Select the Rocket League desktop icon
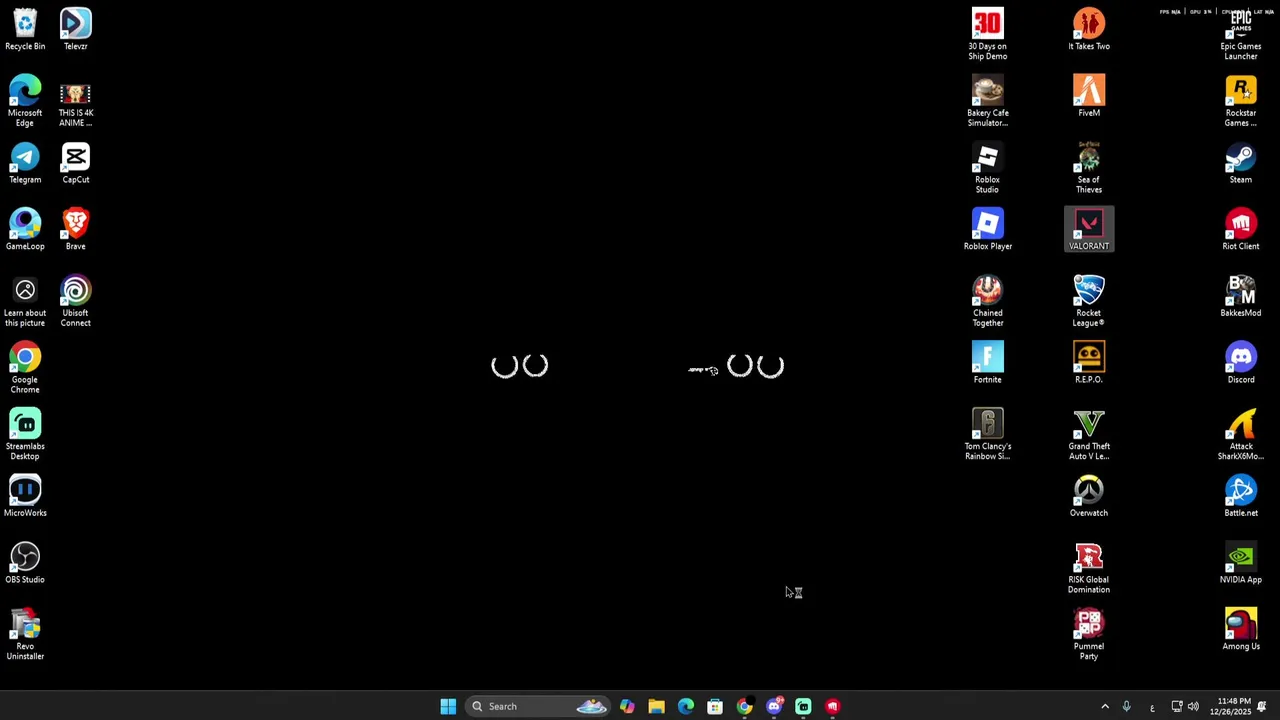Screen dimensions: 1280x720 click(x=1089, y=301)
